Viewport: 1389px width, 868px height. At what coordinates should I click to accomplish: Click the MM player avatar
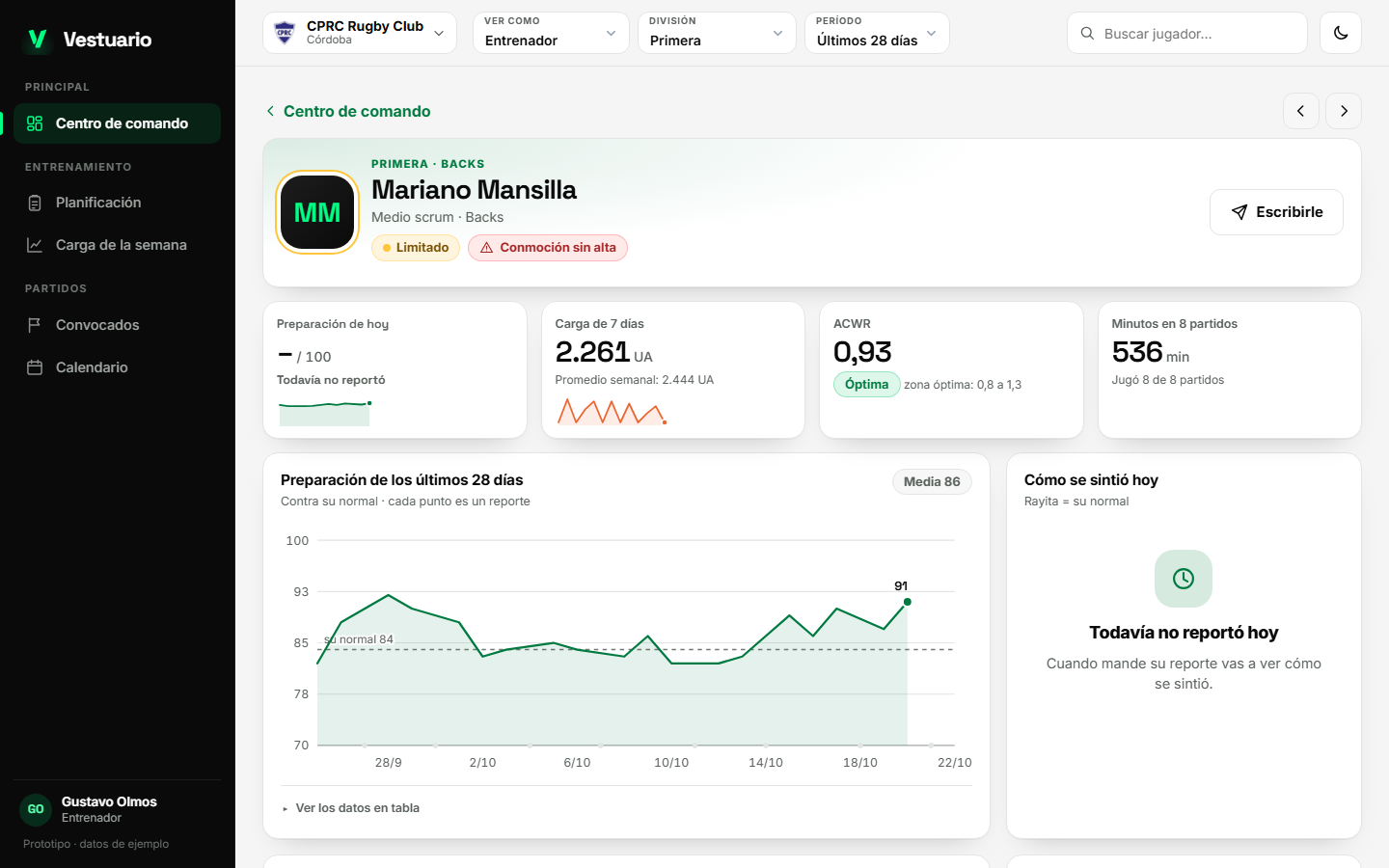[317, 212]
